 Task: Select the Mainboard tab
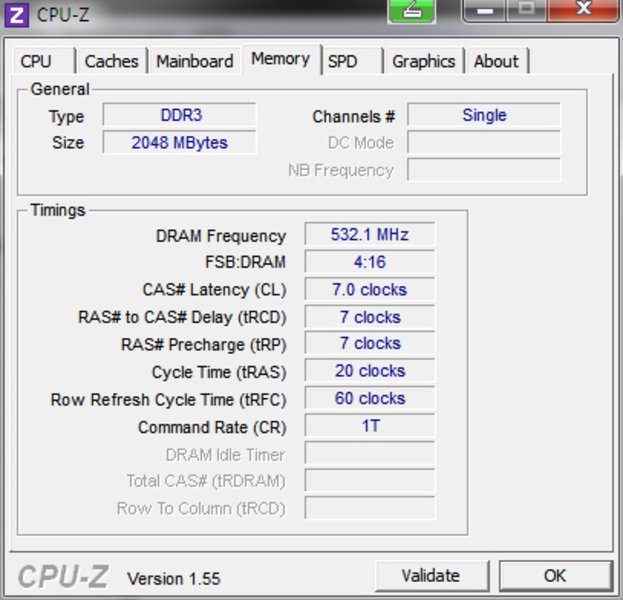coord(195,61)
